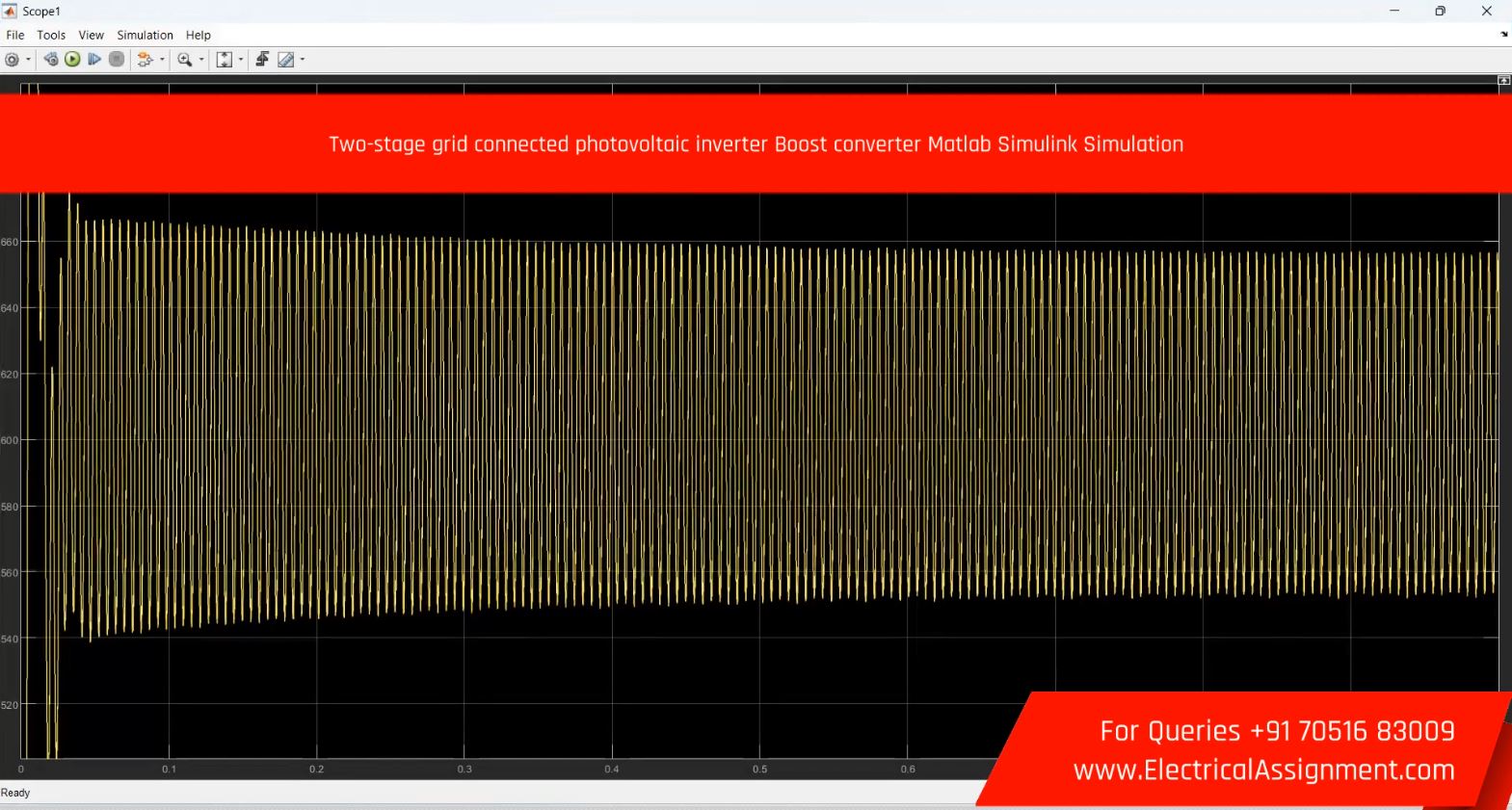Expand the zoom tool dropdown arrow
The height and width of the screenshot is (810, 1512).
pos(201,60)
